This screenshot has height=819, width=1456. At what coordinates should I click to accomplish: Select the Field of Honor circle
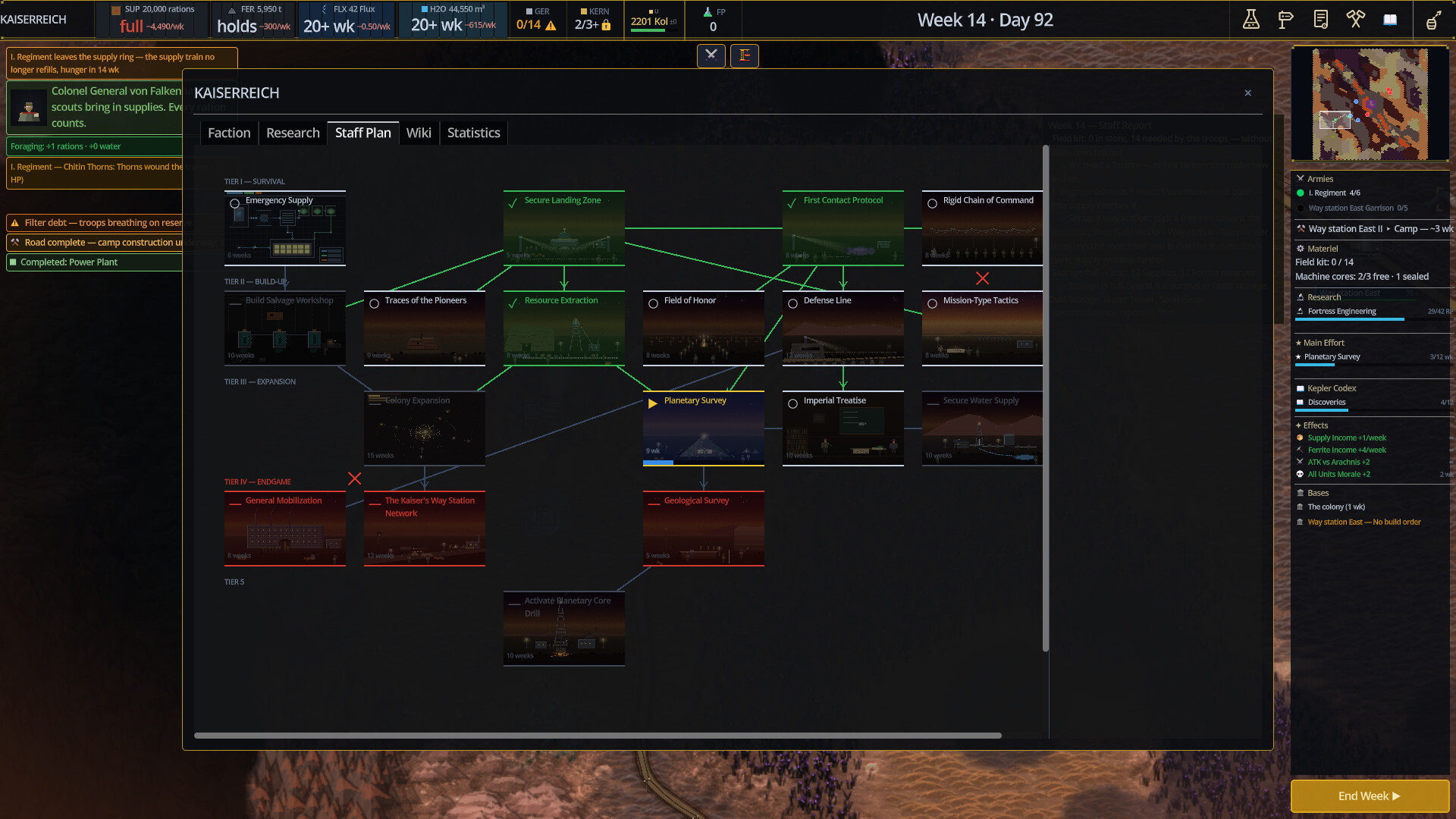[x=654, y=303]
